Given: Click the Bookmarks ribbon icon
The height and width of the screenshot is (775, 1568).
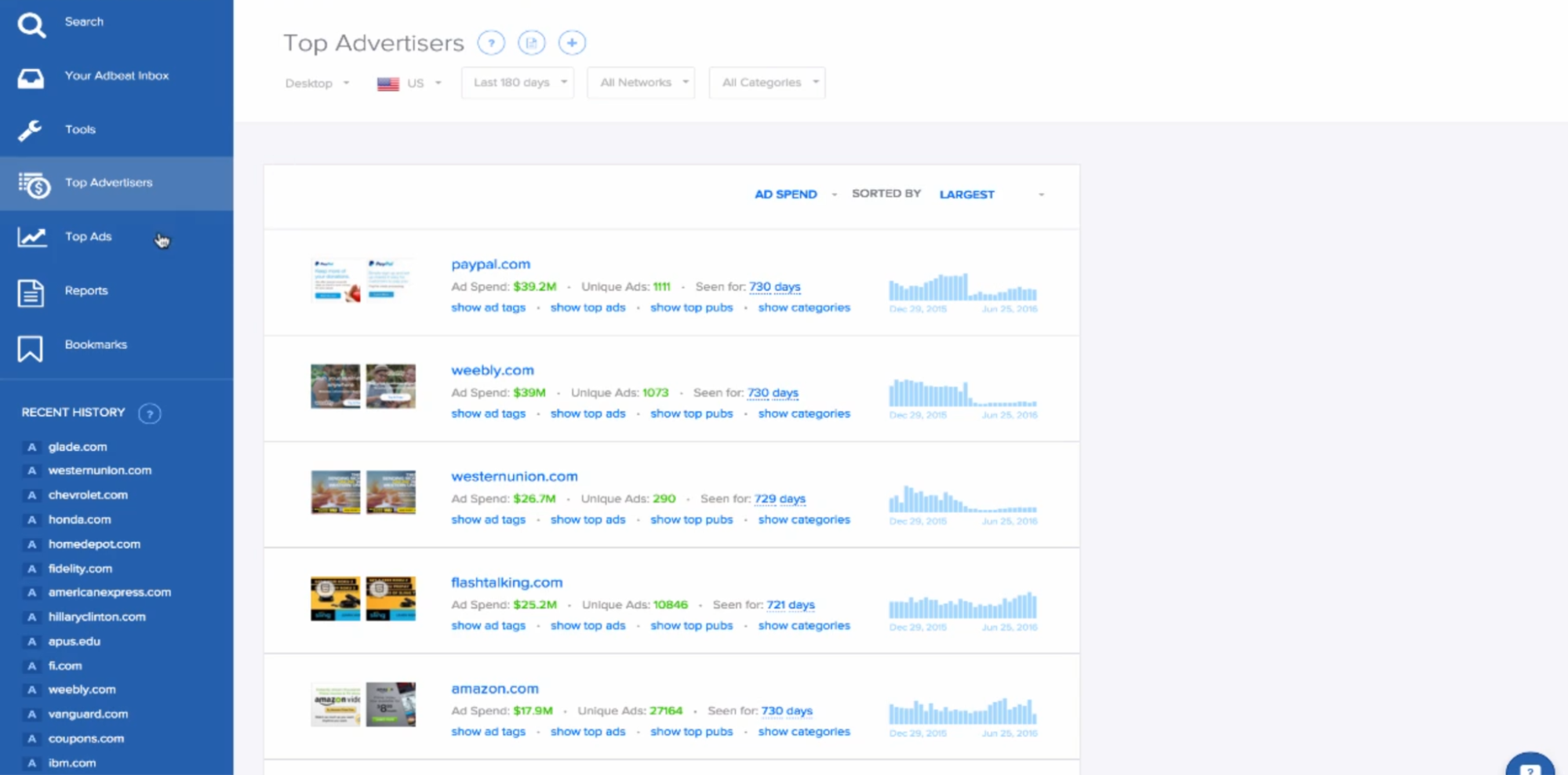Looking at the screenshot, I should click(x=30, y=348).
